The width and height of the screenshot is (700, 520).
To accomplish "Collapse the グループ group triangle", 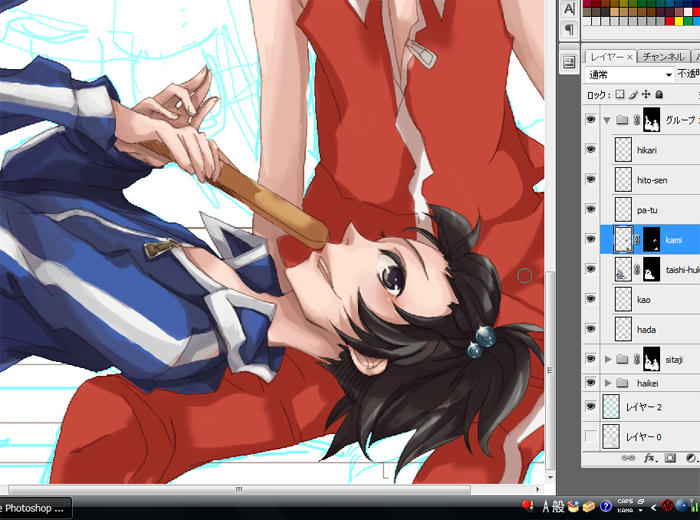I will click(607, 120).
